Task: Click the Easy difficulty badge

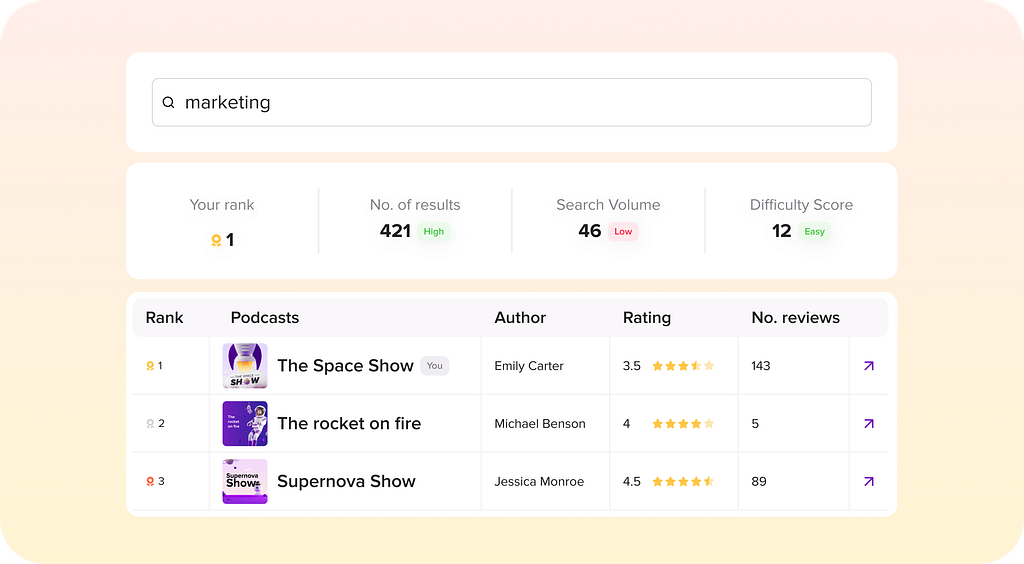Action: pos(815,231)
